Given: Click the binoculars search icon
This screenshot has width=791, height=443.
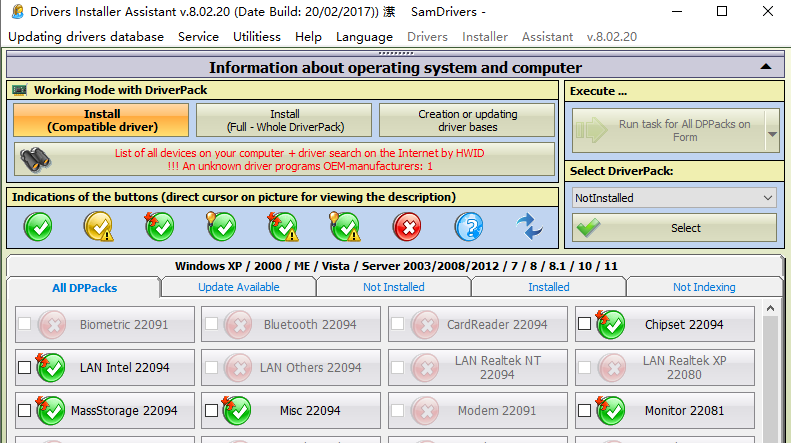Looking at the screenshot, I should (37, 159).
